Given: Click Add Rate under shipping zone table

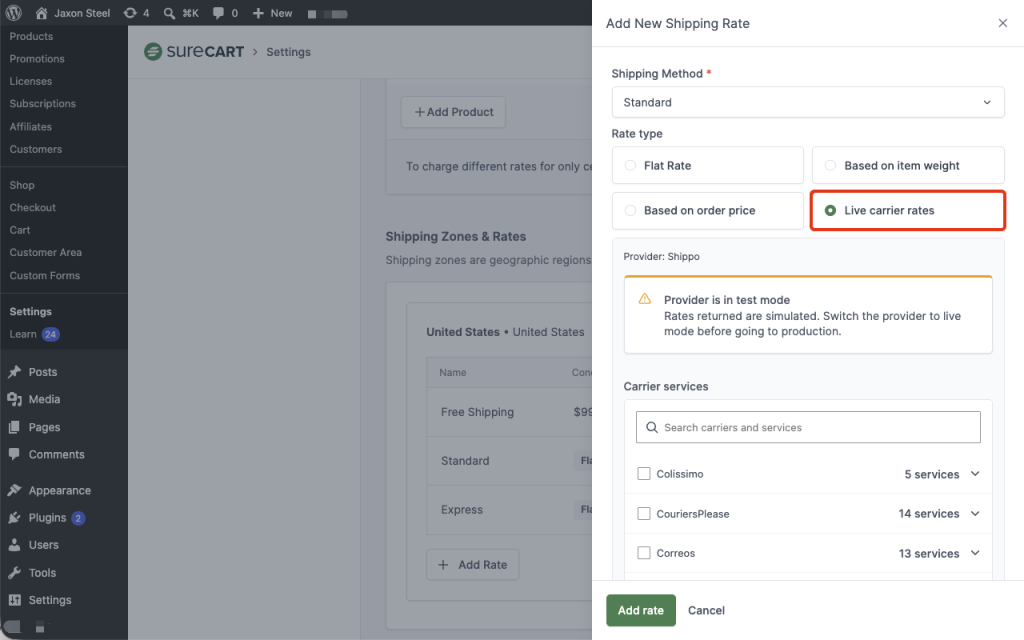Looking at the screenshot, I should pyautogui.click(x=473, y=565).
